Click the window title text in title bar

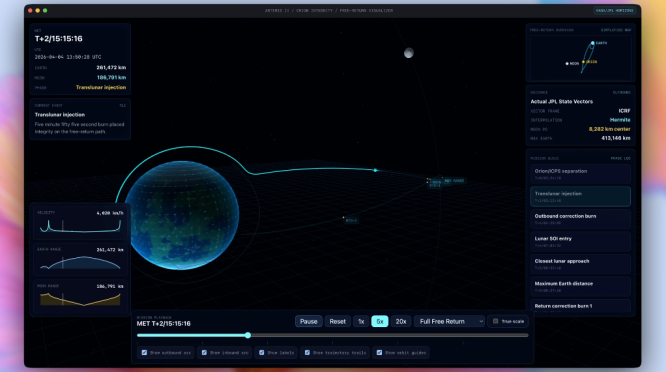point(329,10)
